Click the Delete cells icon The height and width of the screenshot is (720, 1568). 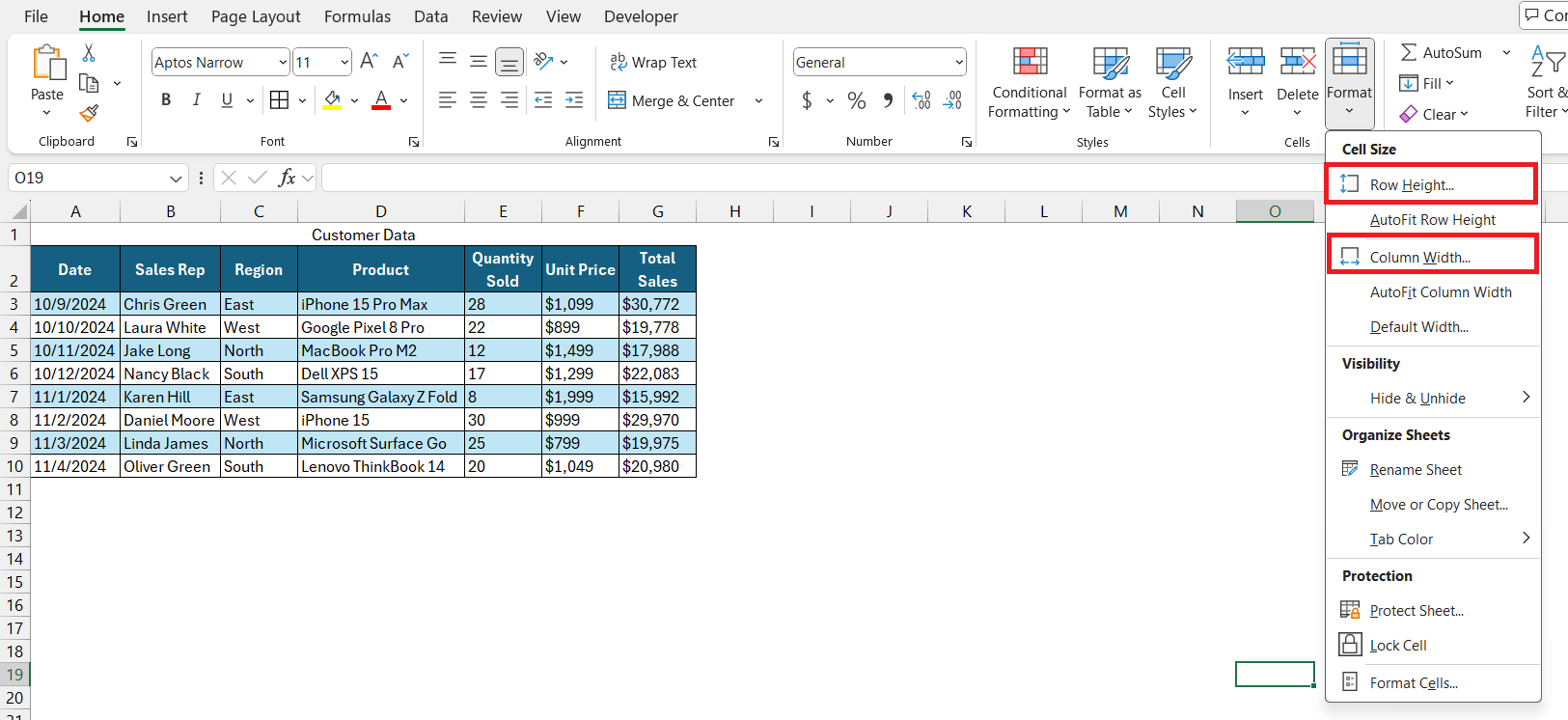point(1298,62)
